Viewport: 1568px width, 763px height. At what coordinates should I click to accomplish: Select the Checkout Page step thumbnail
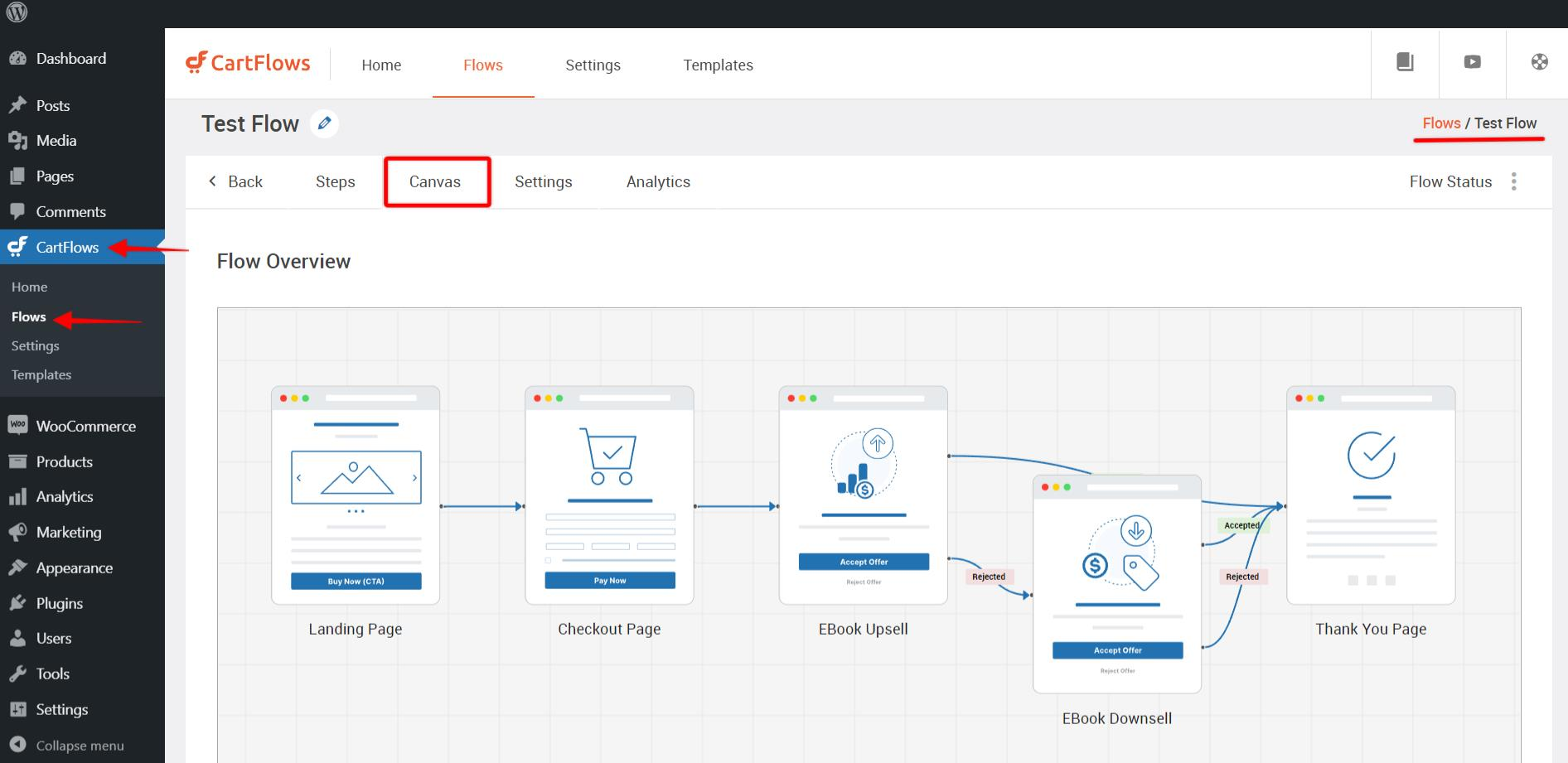609,495
